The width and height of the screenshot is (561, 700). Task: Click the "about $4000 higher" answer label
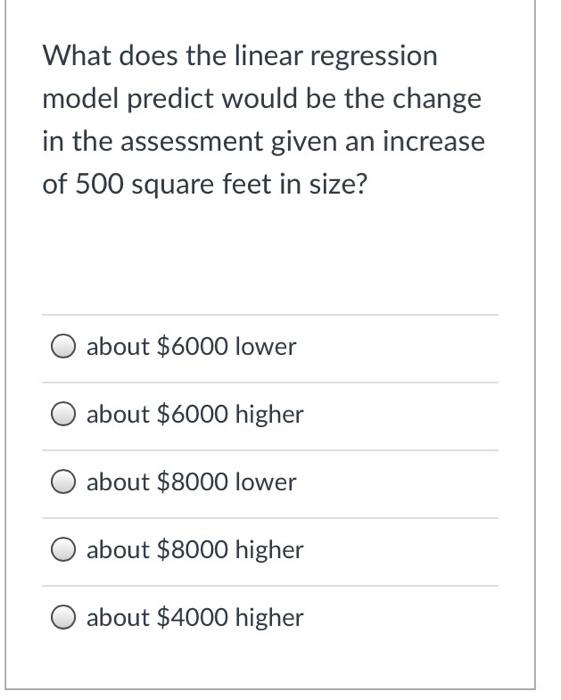click(195, 617)
